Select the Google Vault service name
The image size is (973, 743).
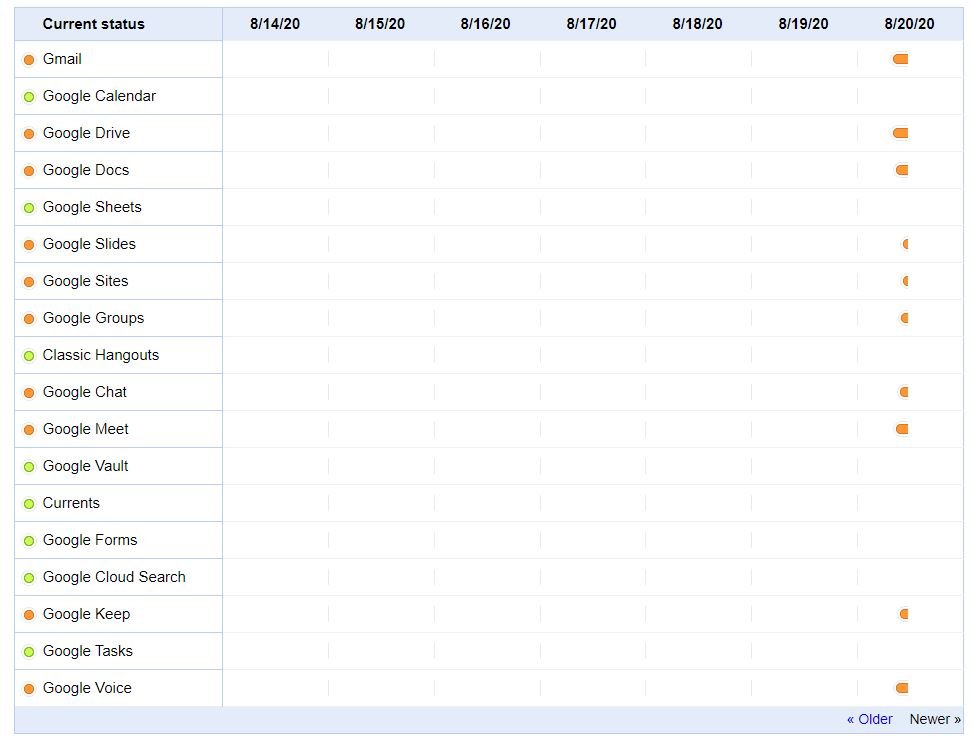85,466
